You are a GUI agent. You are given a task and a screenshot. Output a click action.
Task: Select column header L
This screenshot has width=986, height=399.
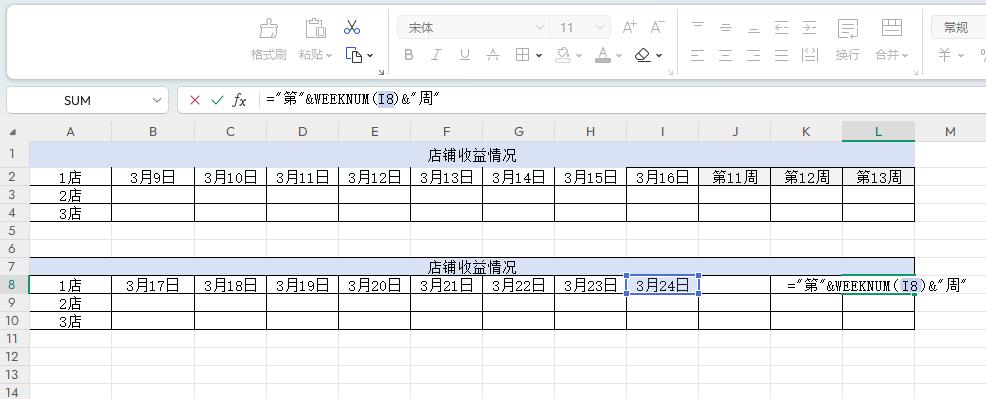pos(878,131)
